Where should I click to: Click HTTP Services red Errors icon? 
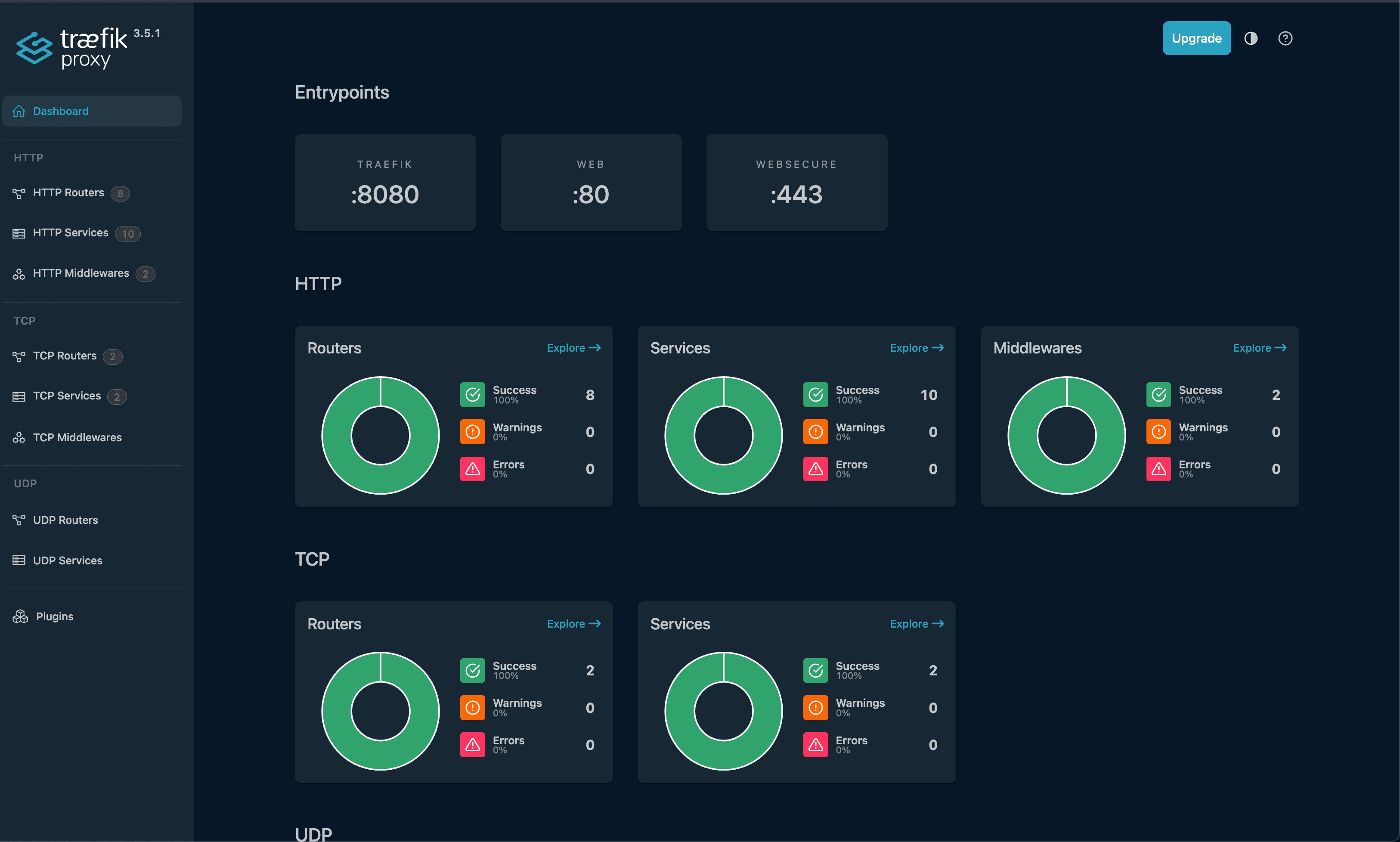[816, 469]
